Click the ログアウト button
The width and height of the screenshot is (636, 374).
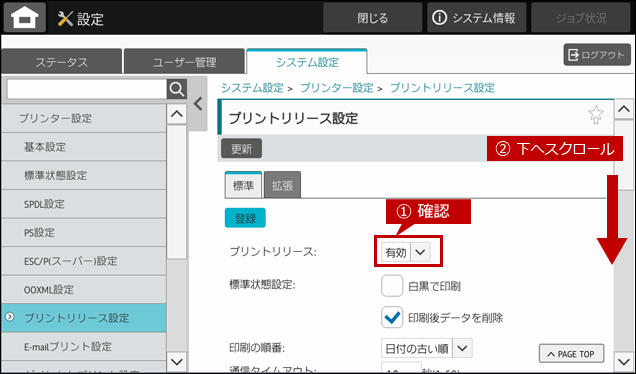[597, 55]
